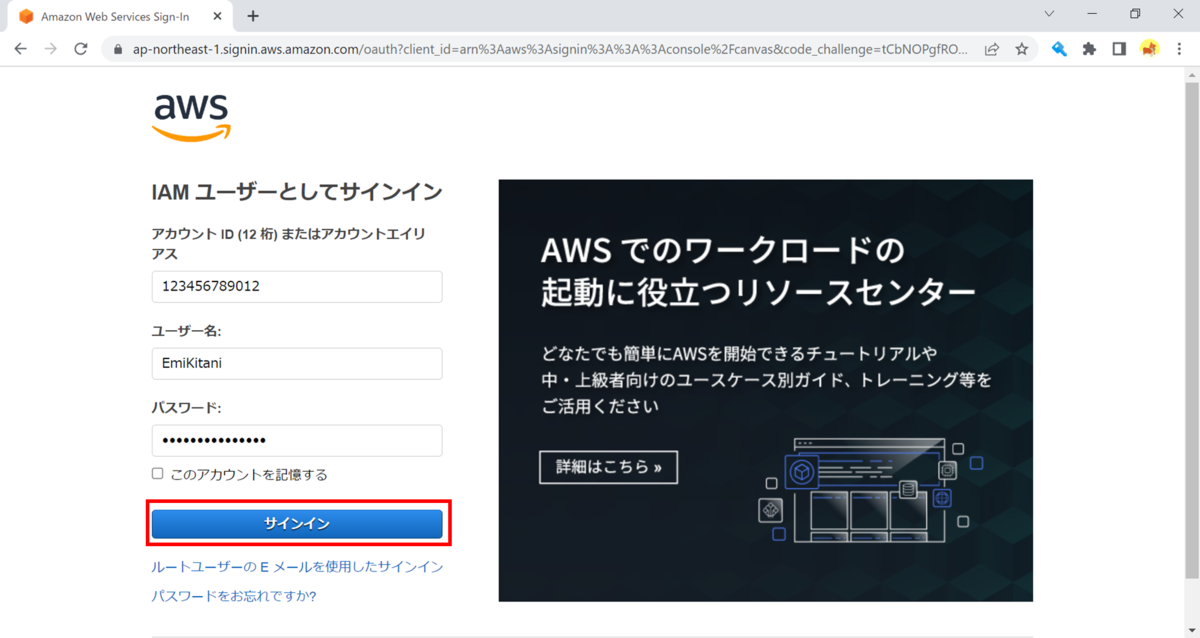Open ルートユーザーの E メール sign-in link
The width and height of the screenshot is (1200, 638).
pyautogui.click(x=297, y=567)
